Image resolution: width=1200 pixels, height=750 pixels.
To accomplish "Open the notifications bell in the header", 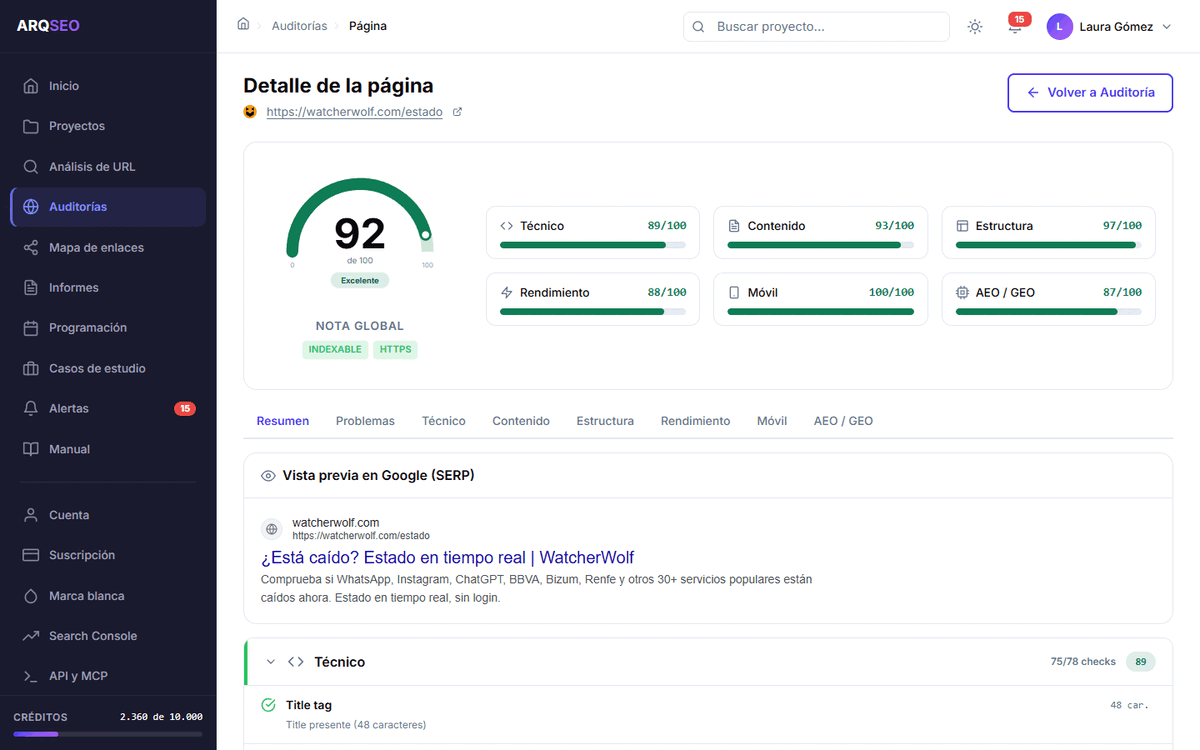I will pyautogui.click(x=1015, y=27).
